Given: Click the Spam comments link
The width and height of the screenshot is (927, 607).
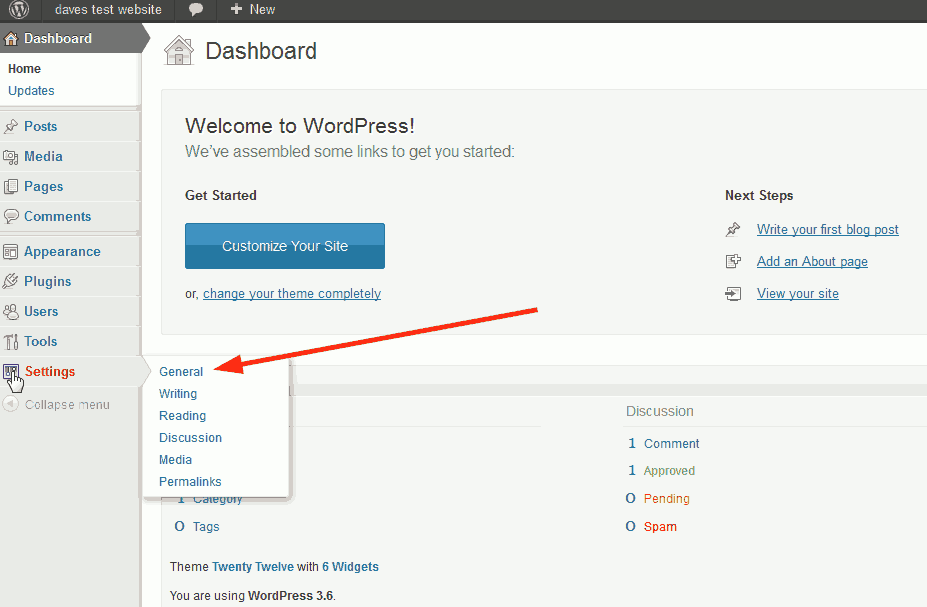Looking at the screenshot, I should 660,527.
